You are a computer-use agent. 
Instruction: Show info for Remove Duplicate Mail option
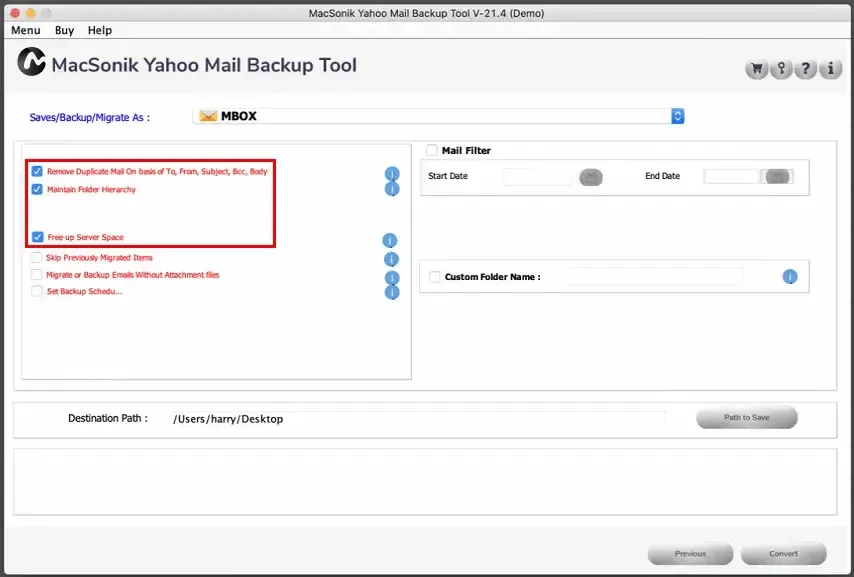click(392, 174)
